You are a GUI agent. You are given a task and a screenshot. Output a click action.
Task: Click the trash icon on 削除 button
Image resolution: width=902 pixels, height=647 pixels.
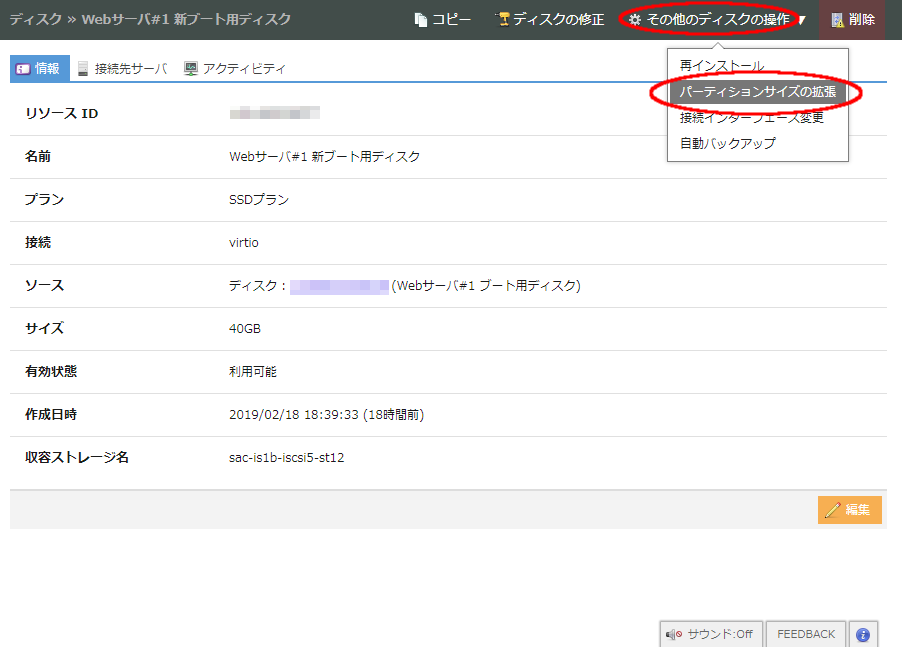[x=837, y=20]
